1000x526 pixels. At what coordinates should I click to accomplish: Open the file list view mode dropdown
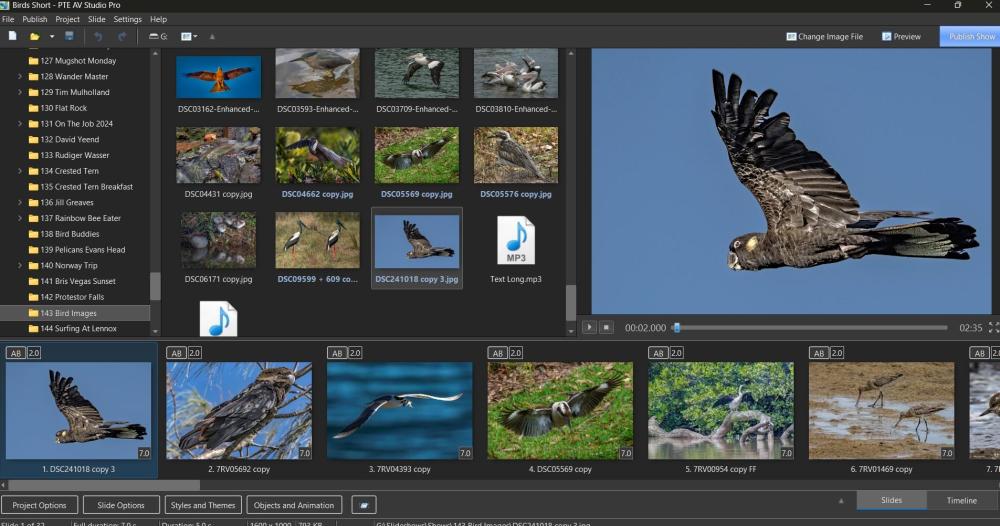pyautogui.click(x=188, y=36)
